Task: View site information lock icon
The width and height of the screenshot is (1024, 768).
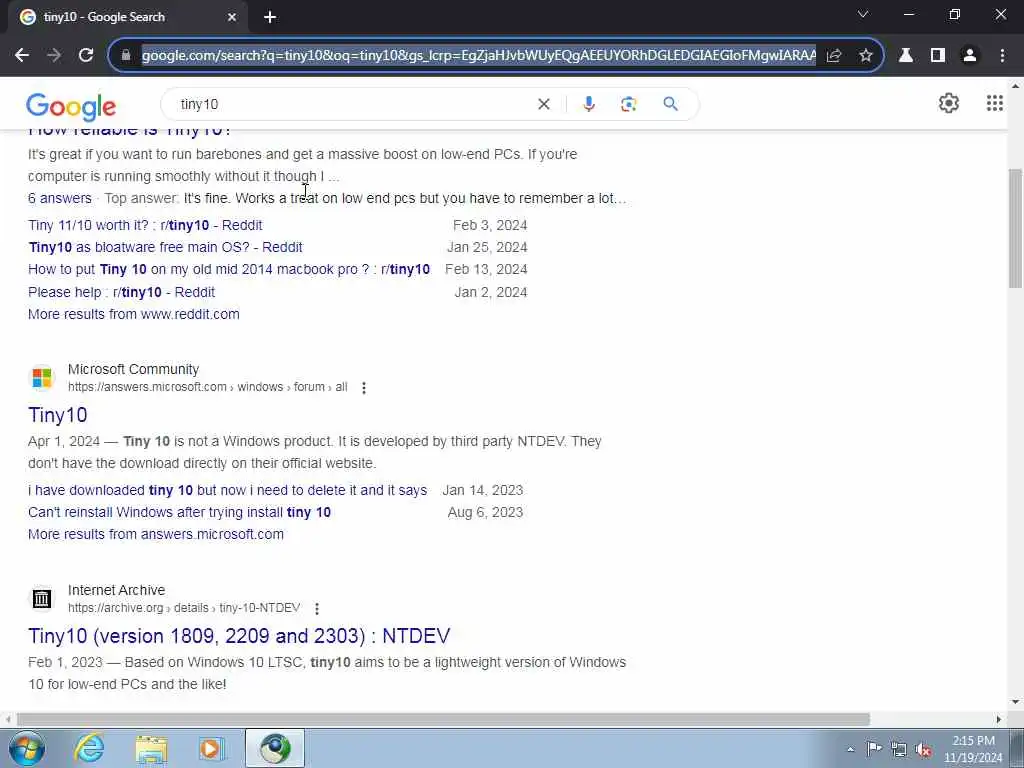Action: (x=126, y=56)
